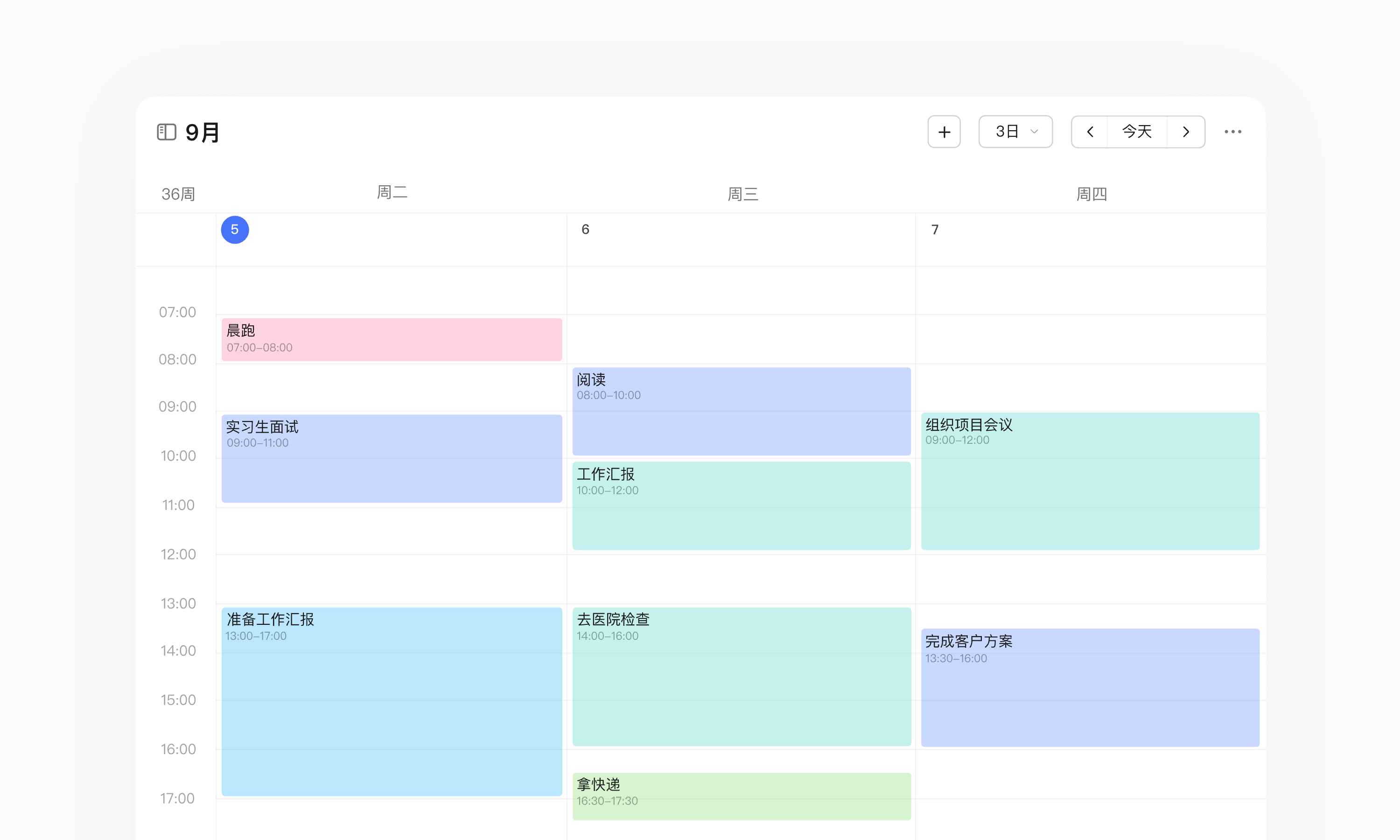
Task: Select date 7 in header
Action: pos(935,230)
